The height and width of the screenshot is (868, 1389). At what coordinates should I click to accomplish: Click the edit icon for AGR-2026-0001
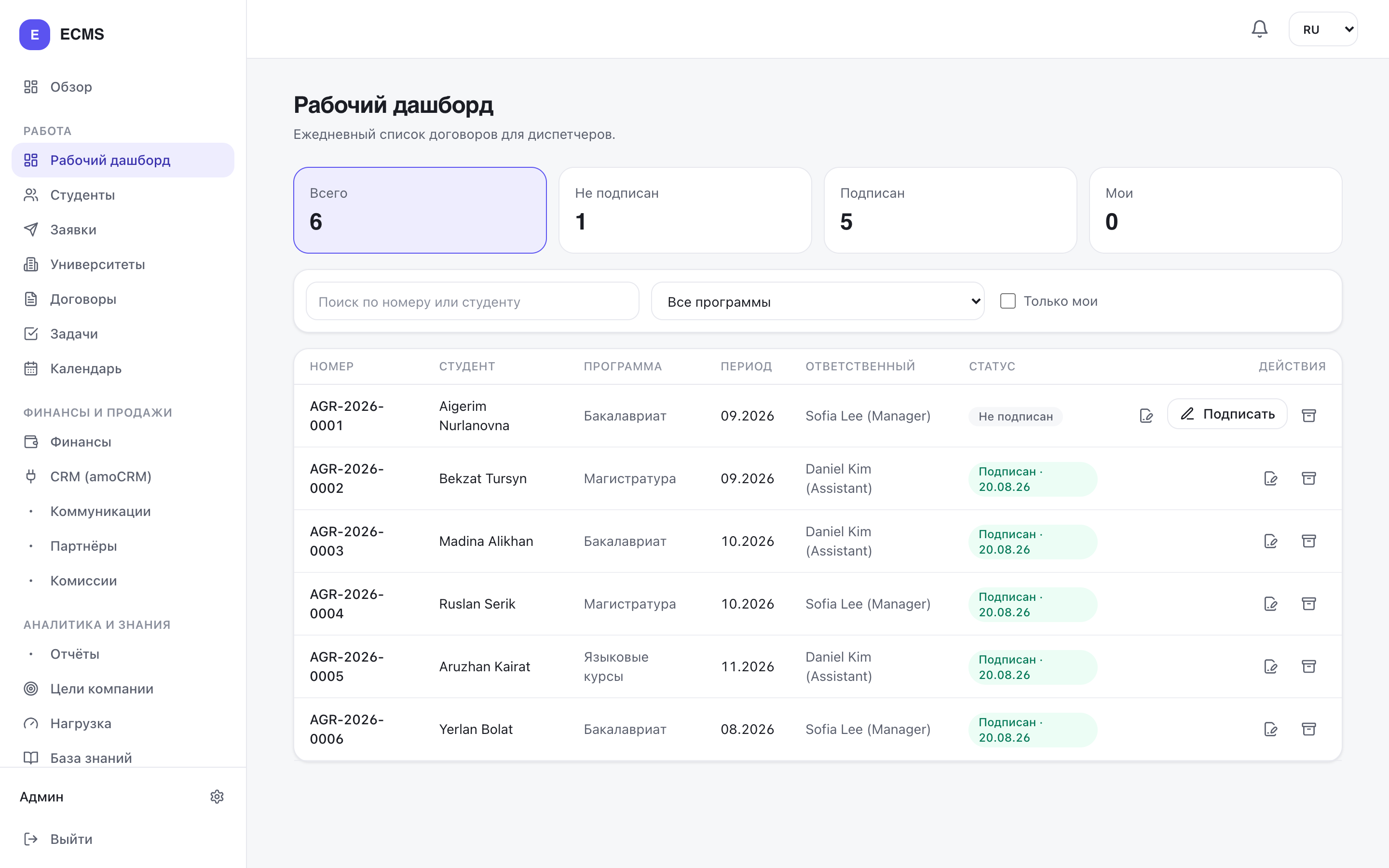point(1146,416)
